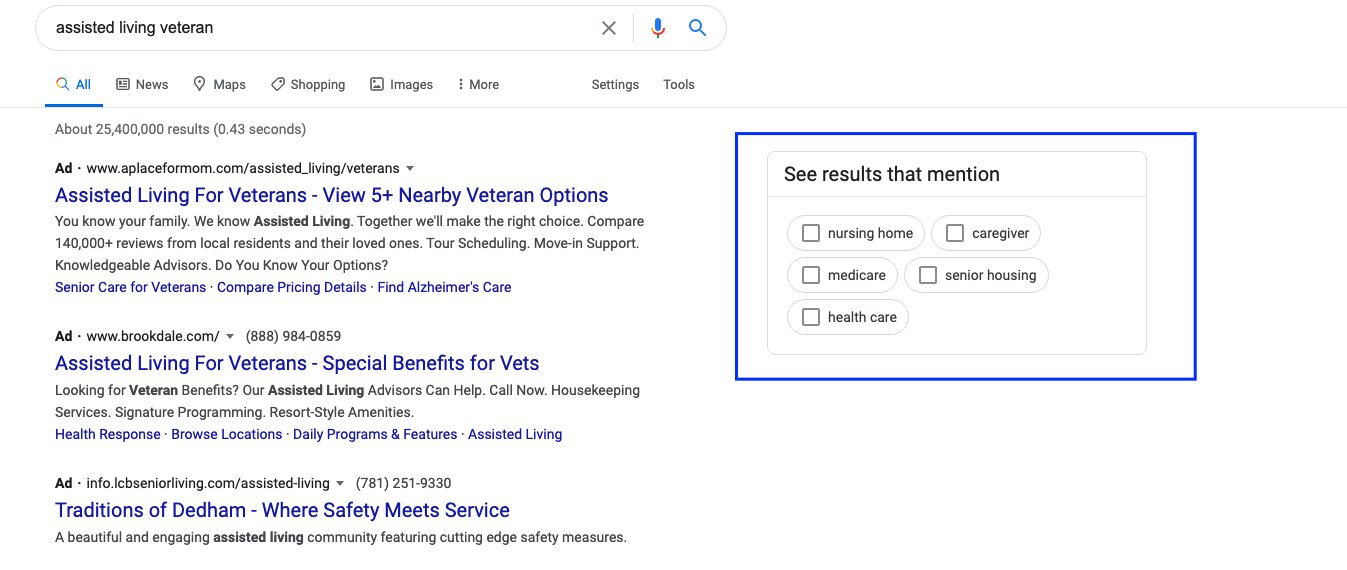The height and width of the screenshot is (570, 1347).
Task: Open the lcbseniorliving ad dropdown arrow
Action: [340, 483]
